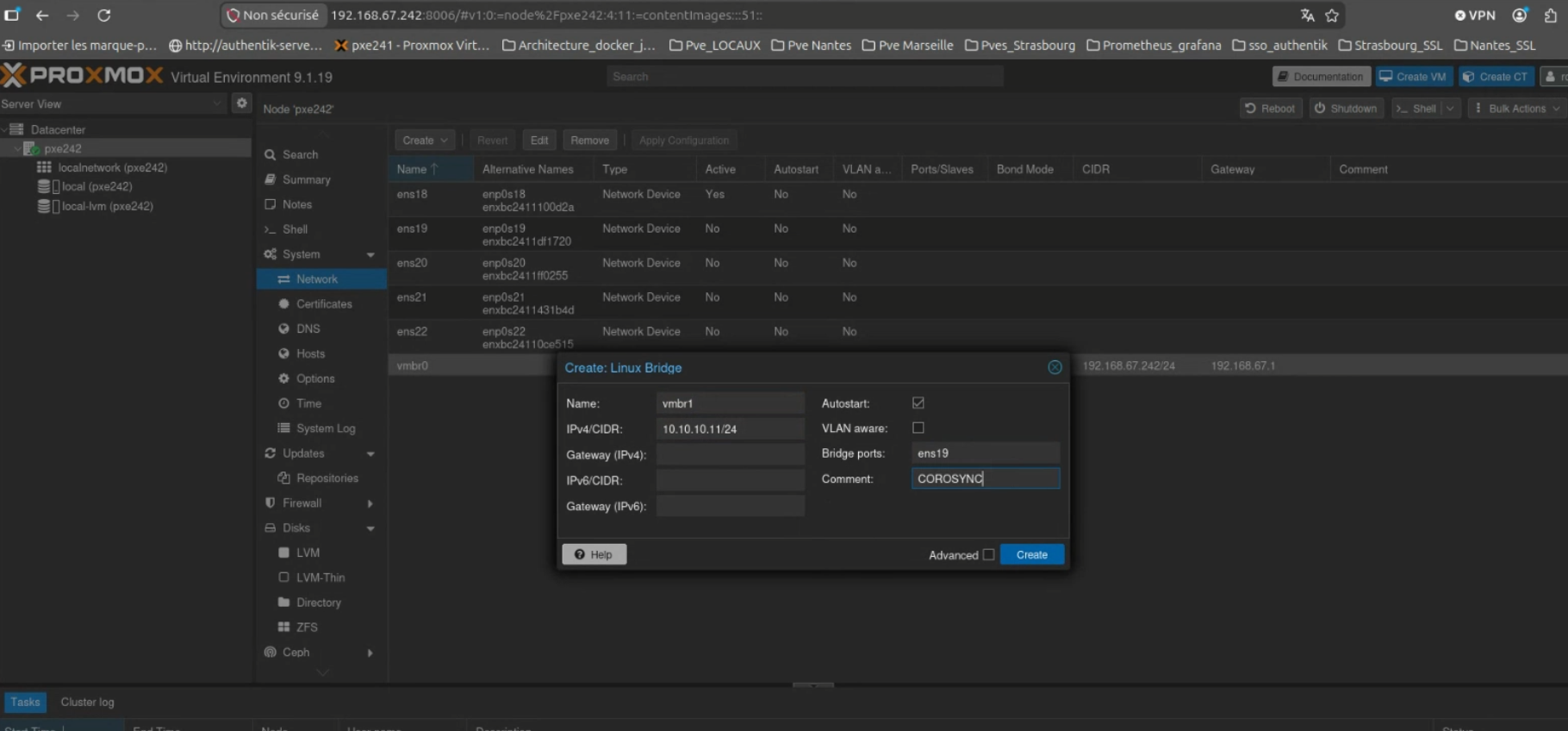
Task: Open the Create network dropdown
Action: (425, 141)
